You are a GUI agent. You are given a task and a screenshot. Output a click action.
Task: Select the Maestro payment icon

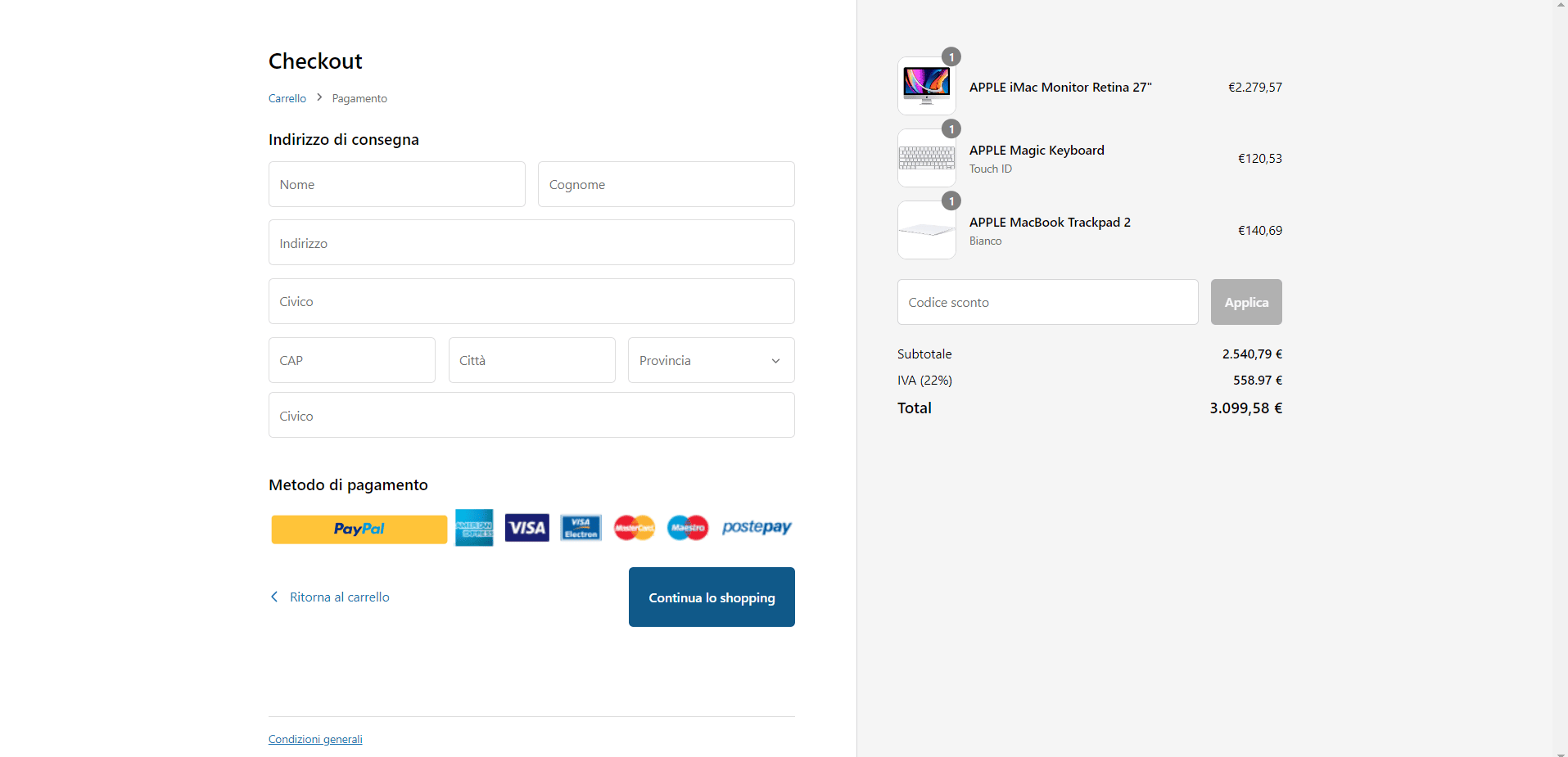click(688, 528)
